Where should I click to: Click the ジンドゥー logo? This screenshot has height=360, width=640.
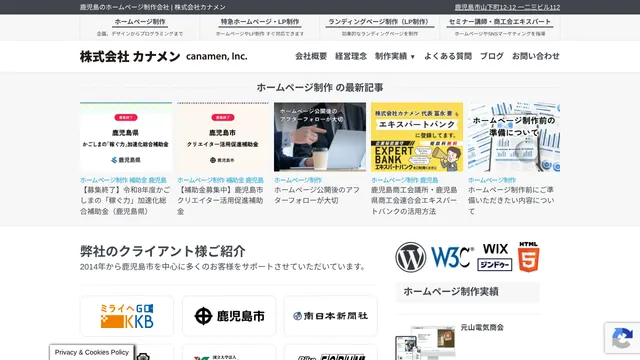(x=495, y=264)
